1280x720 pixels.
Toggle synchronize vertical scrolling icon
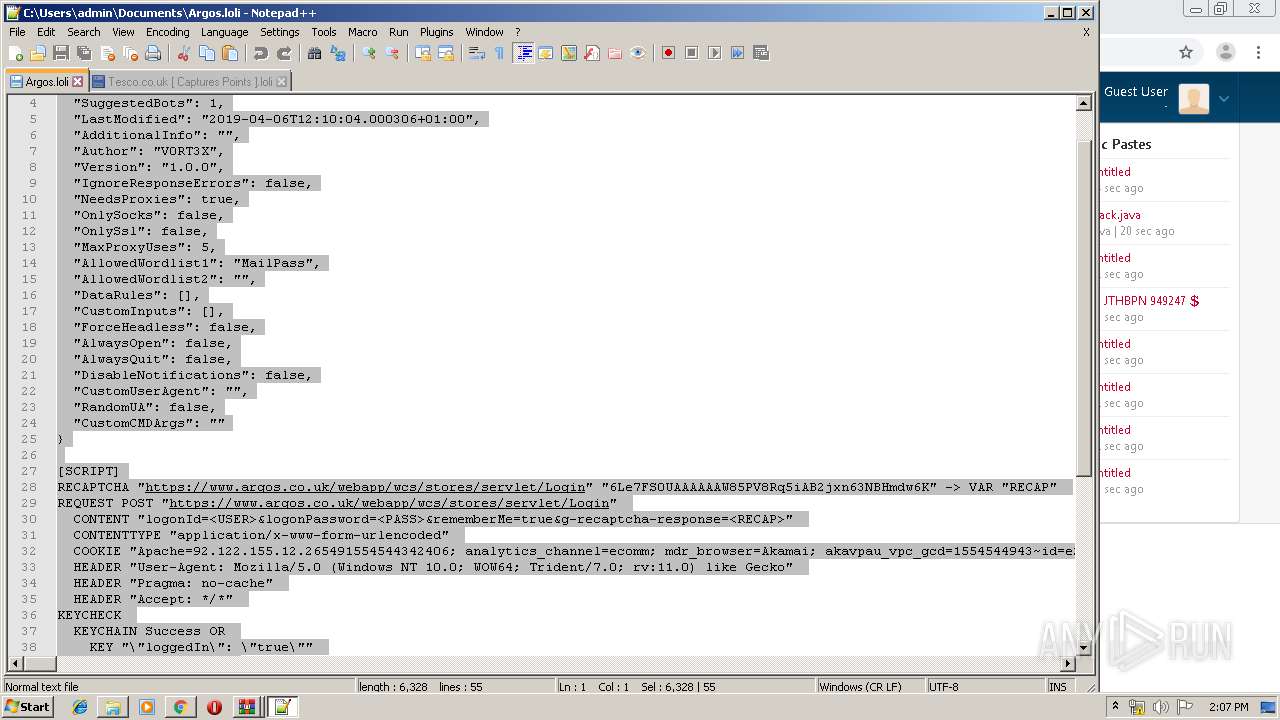point(423,53)
